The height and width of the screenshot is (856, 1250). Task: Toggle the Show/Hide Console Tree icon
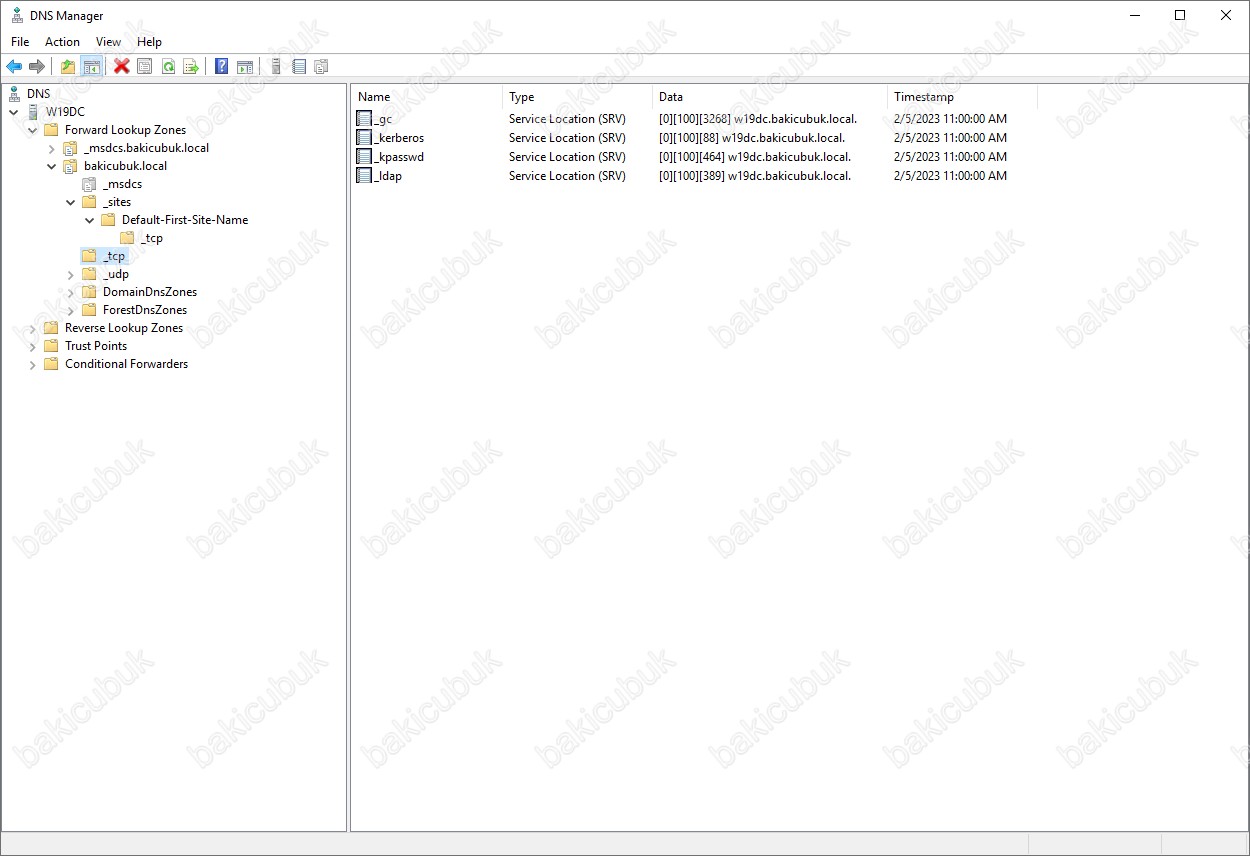coord(91,67)
